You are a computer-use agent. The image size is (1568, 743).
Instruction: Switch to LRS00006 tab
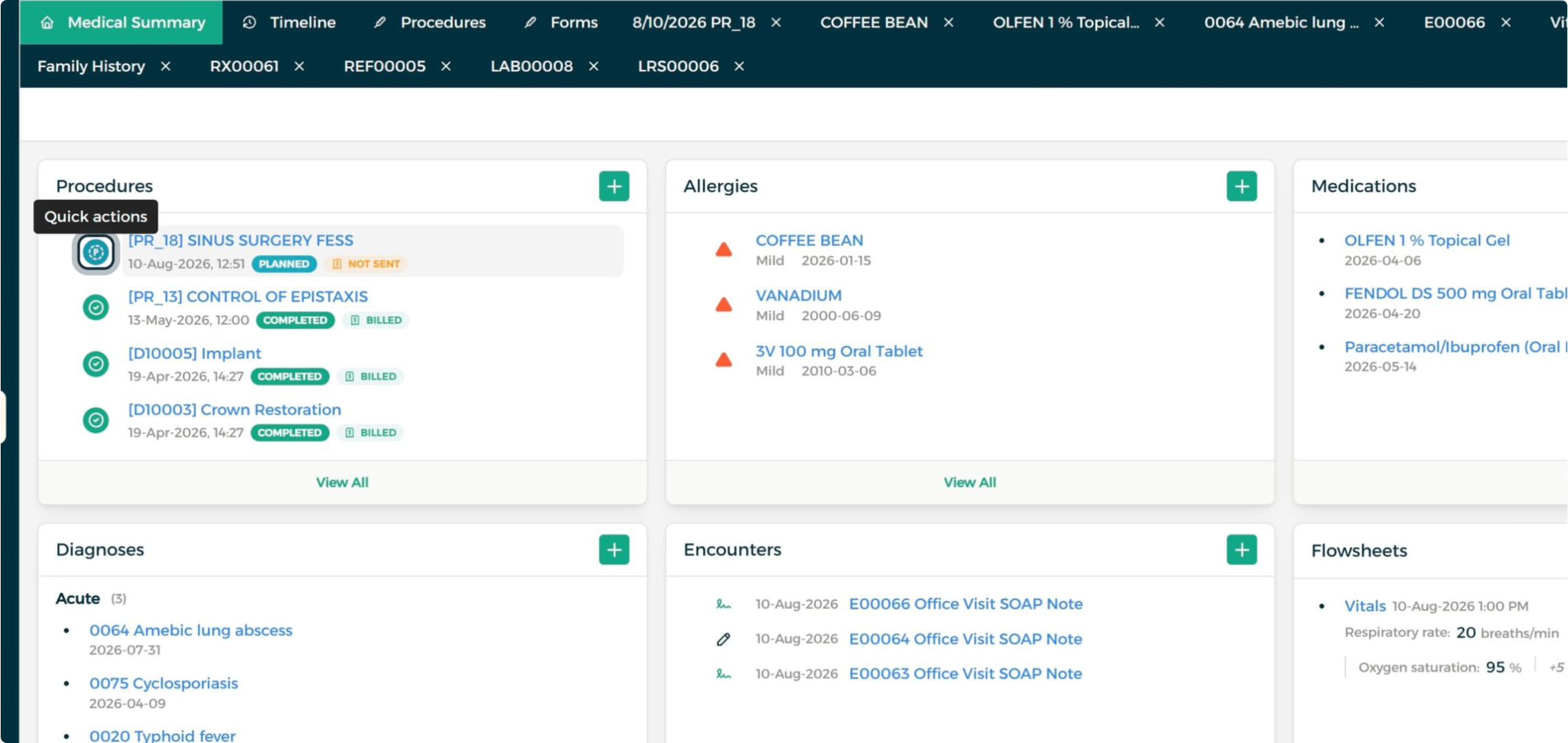tap(678, 66)
